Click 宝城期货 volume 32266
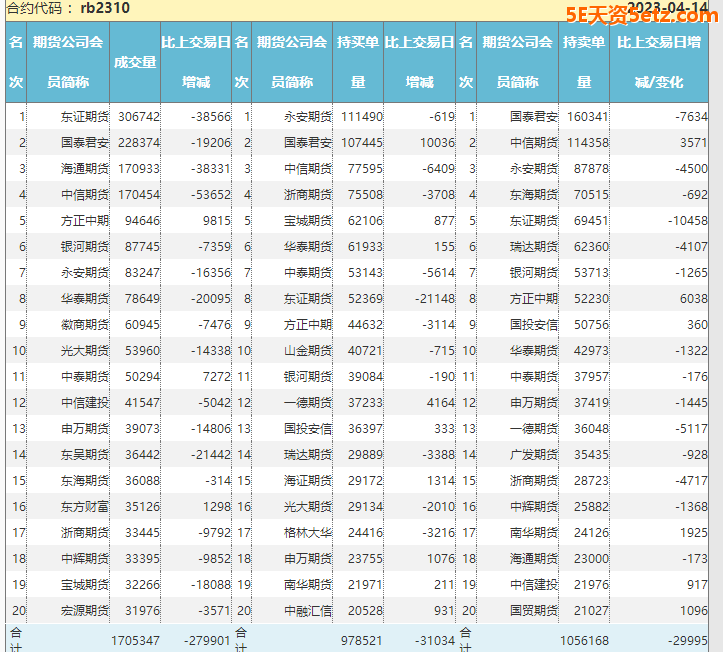 [142, 585]
